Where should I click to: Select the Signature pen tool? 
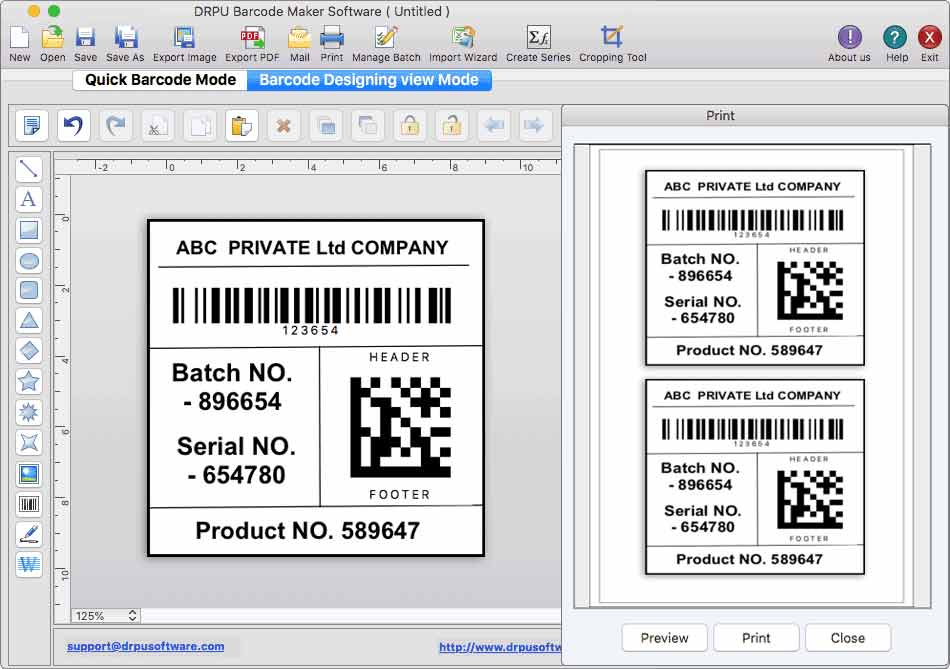tap(29, 534)
